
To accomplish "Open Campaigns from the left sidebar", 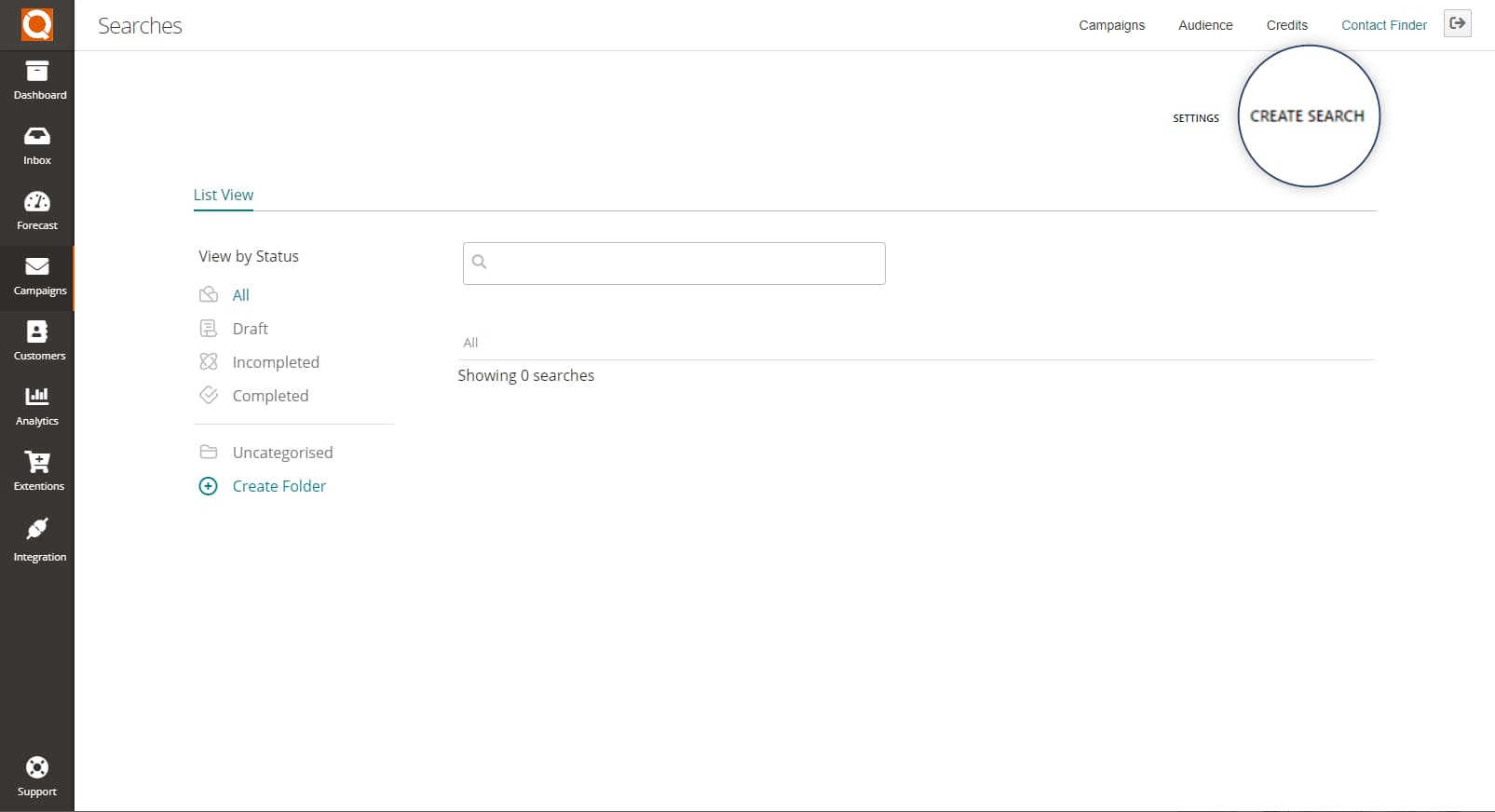I will coord(37,277).
